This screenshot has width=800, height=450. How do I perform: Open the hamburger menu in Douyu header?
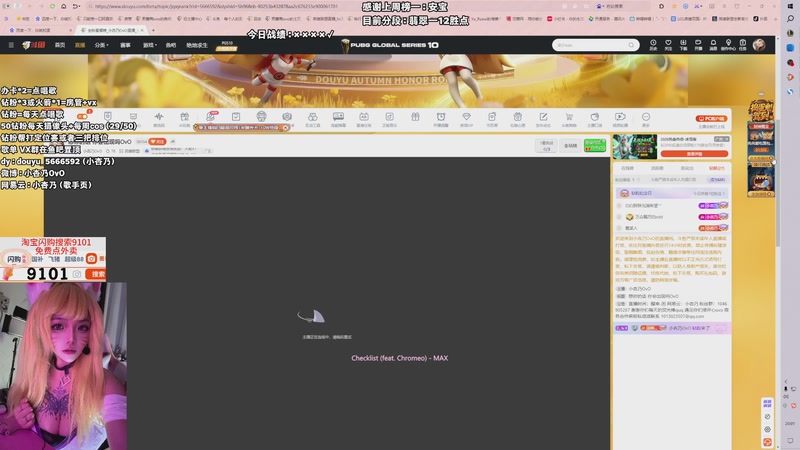[11, 45]
